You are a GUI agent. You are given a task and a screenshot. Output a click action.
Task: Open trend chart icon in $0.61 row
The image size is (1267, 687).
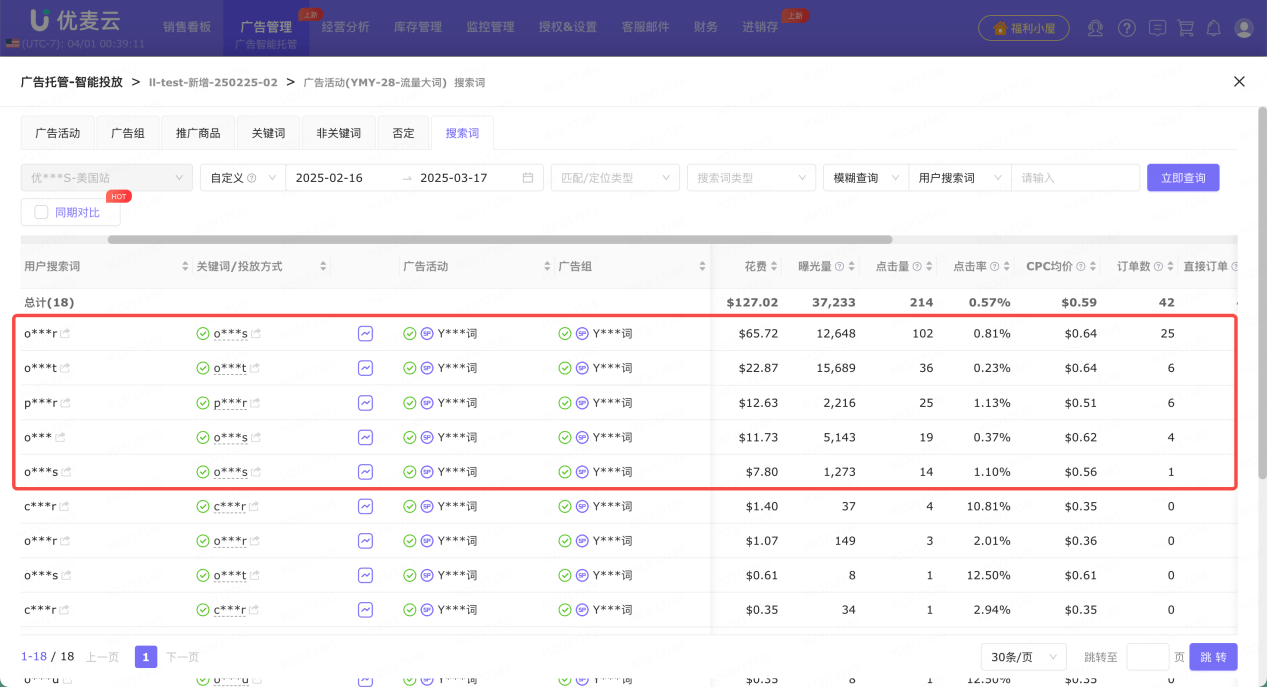point(365,575)
